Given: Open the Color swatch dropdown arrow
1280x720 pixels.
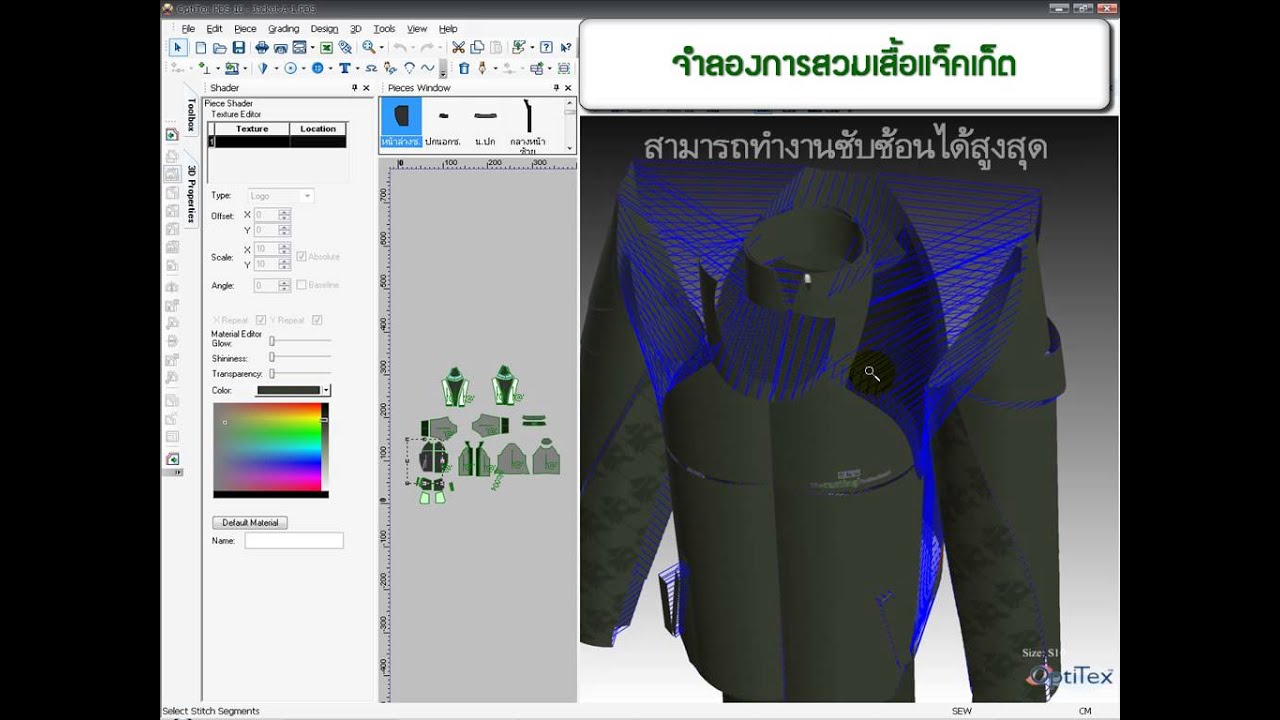Looking at the screenshot, I should [x=326, y=390].
